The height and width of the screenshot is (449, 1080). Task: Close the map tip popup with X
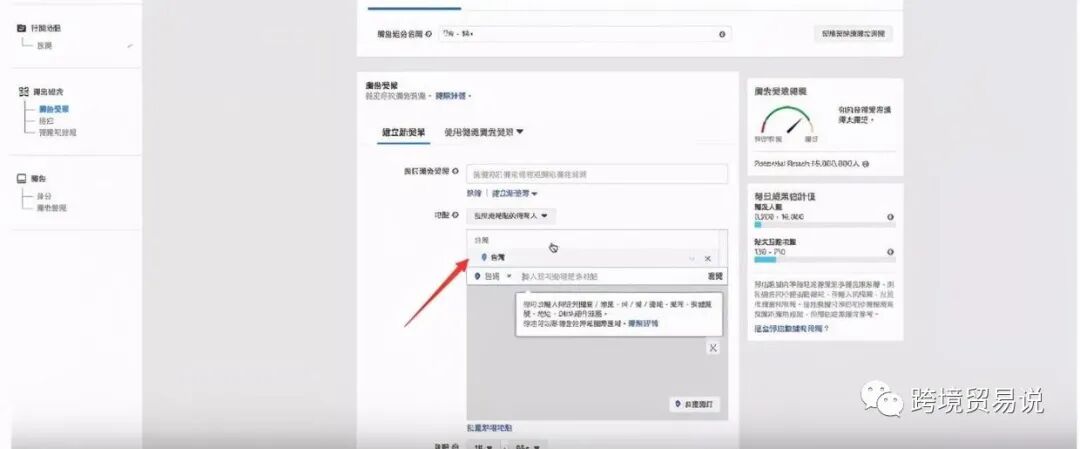pyautogui.click(x=713, y=348)
